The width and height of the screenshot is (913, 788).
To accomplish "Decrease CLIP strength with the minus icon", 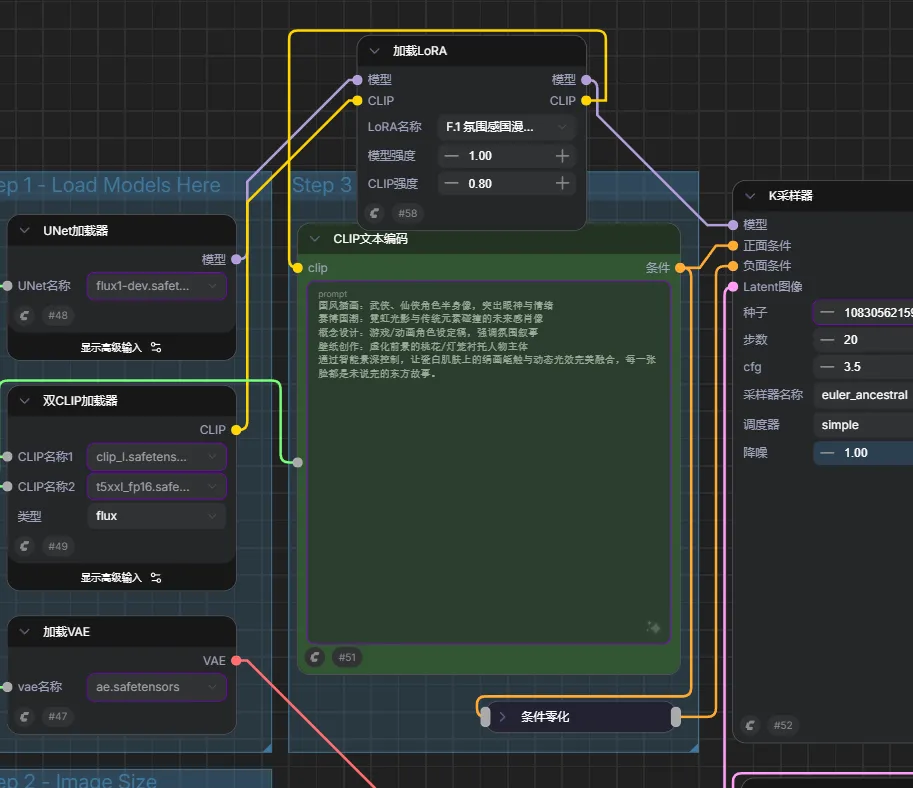I will [x=451, y=183].
